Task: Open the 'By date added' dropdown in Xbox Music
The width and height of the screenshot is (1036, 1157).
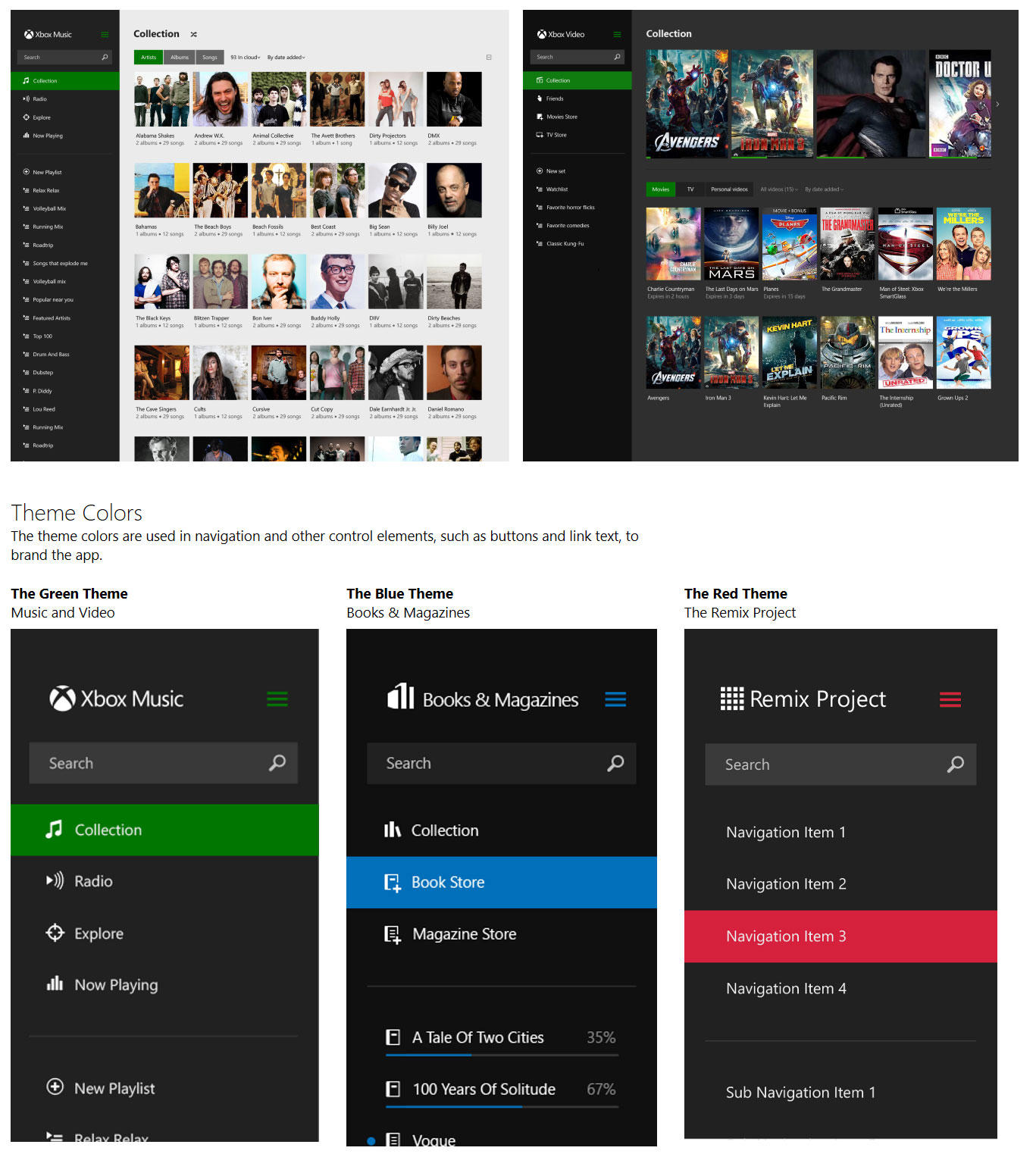Action: coord(286,58)
